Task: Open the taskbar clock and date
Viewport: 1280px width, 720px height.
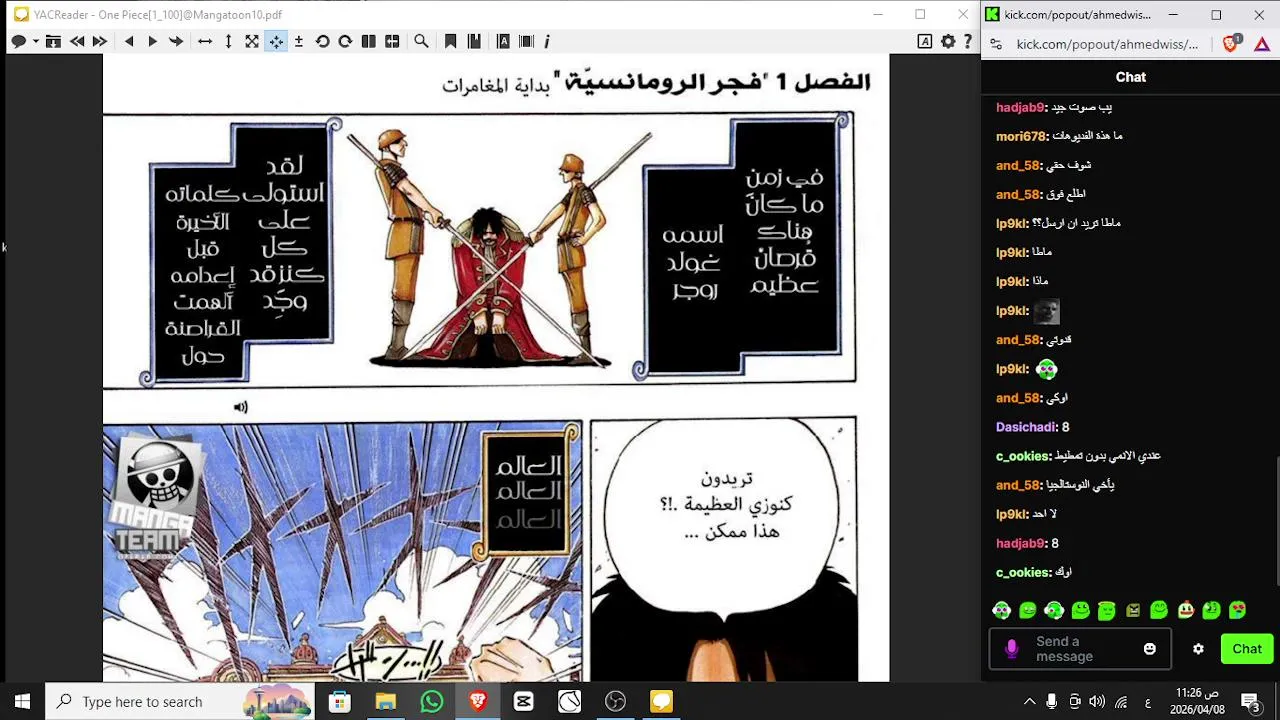Action: 1197,701
